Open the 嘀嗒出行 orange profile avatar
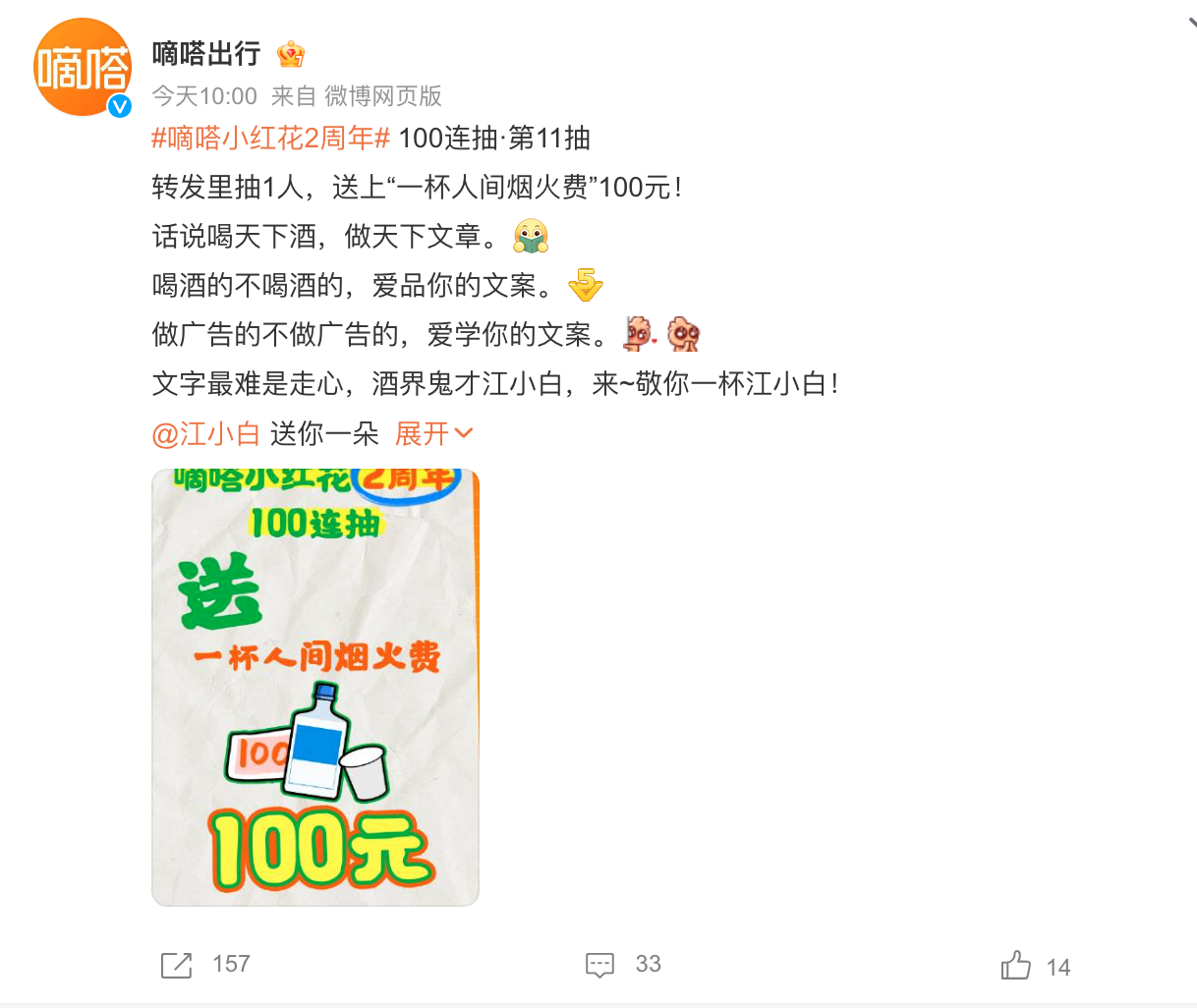 click(x=83, y=67)
